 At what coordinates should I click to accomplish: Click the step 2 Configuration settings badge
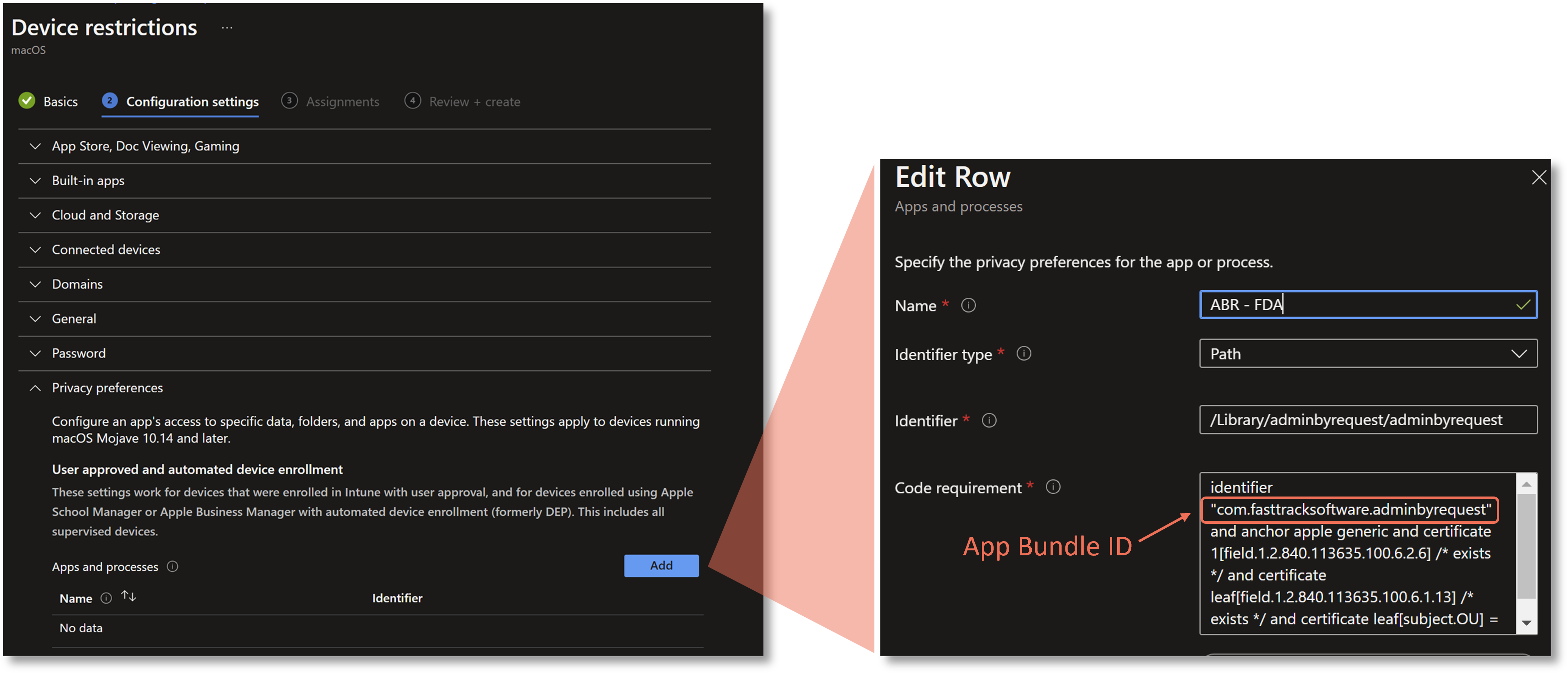110,100
